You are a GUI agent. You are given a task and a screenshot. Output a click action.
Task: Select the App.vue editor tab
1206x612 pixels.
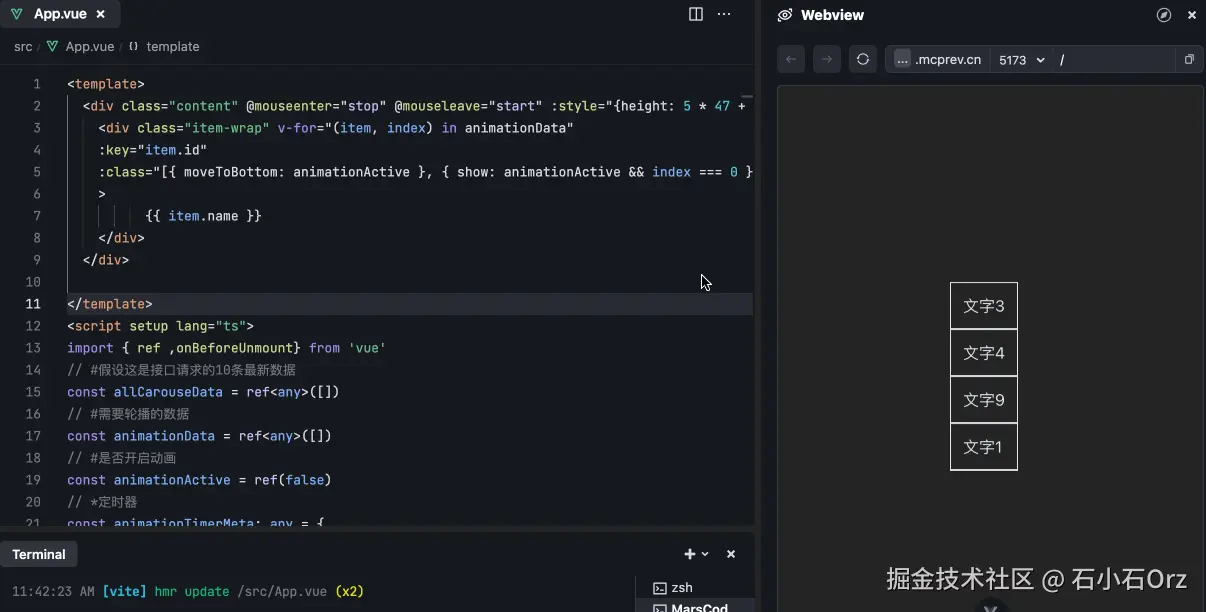tap(60, 14)
